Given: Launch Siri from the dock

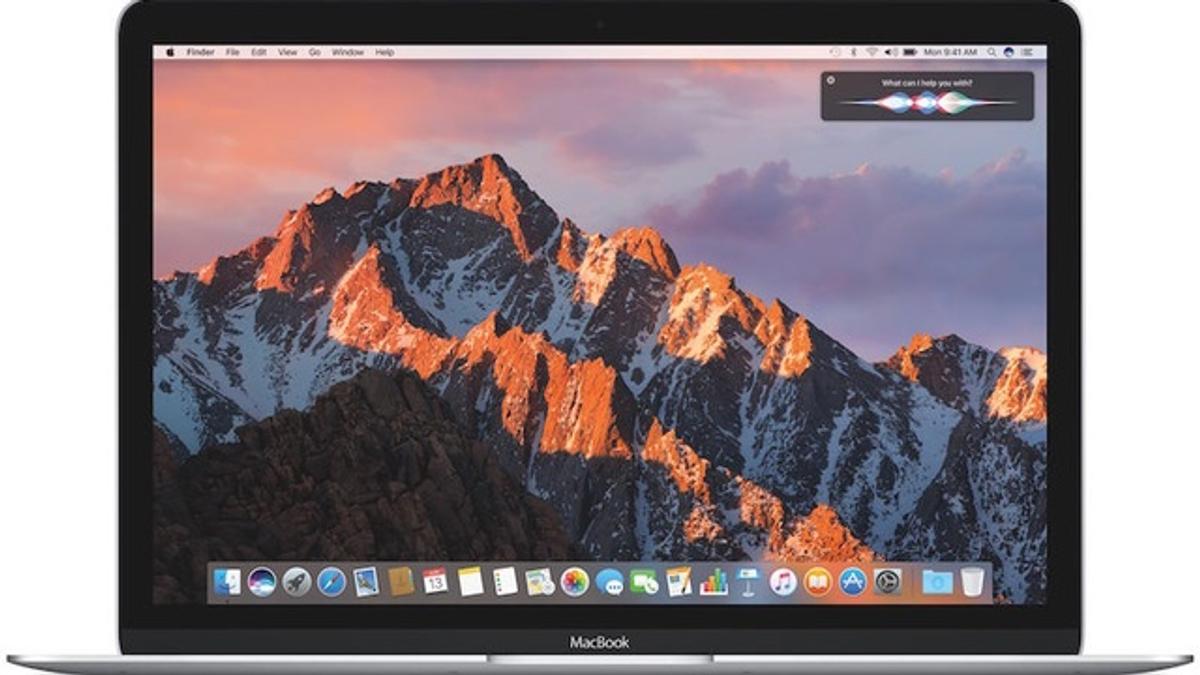Looking at the screenshot, I should [x=262, y=581].
